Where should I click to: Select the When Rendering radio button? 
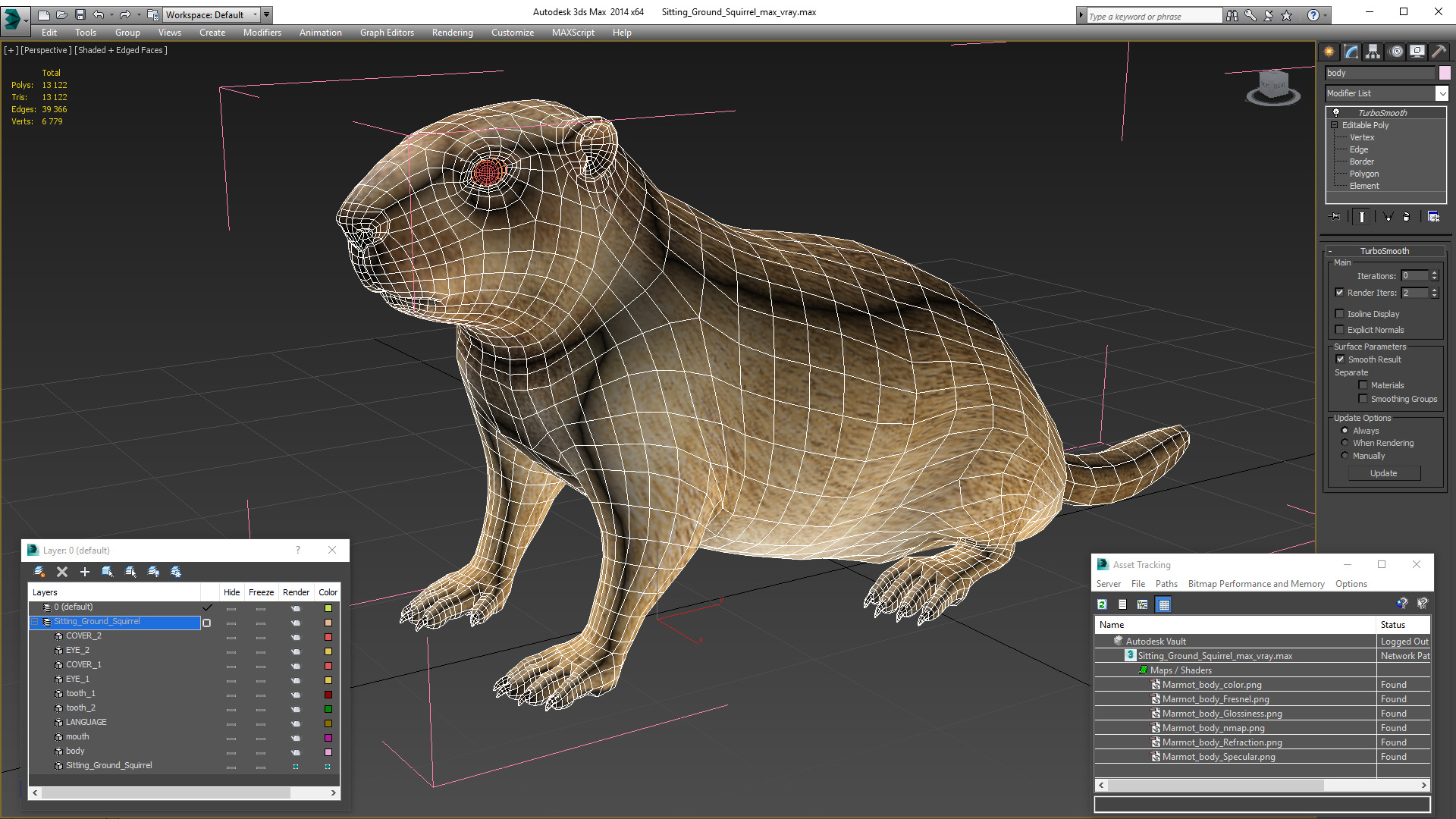click(x=1345, y=443)
